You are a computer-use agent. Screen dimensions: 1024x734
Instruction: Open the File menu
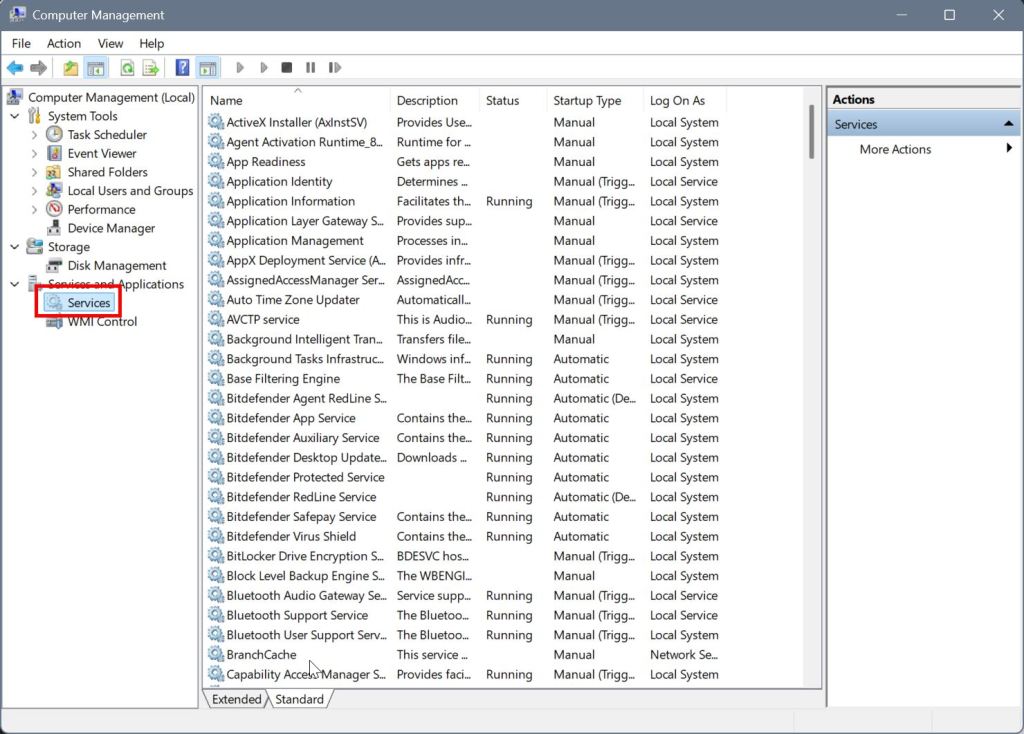click(x=21, y=43)
